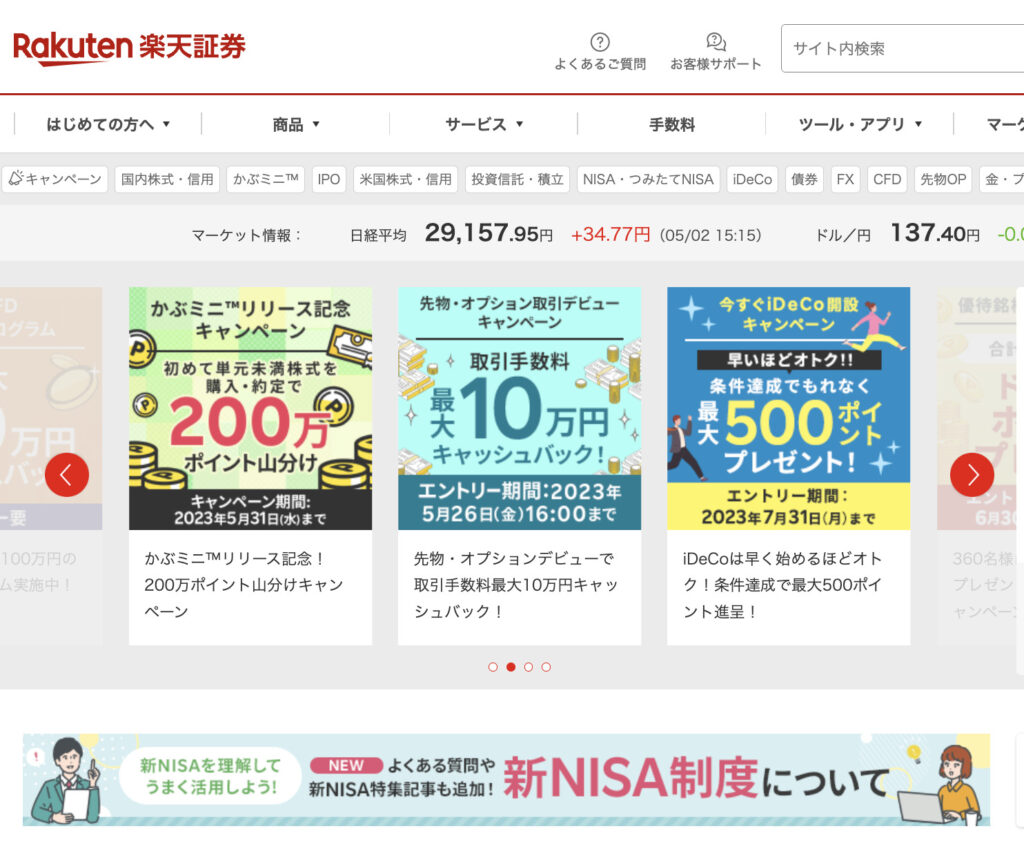Open the 新NISA制度について banner
Screen dimensions: 1024x842
[506, 780]
